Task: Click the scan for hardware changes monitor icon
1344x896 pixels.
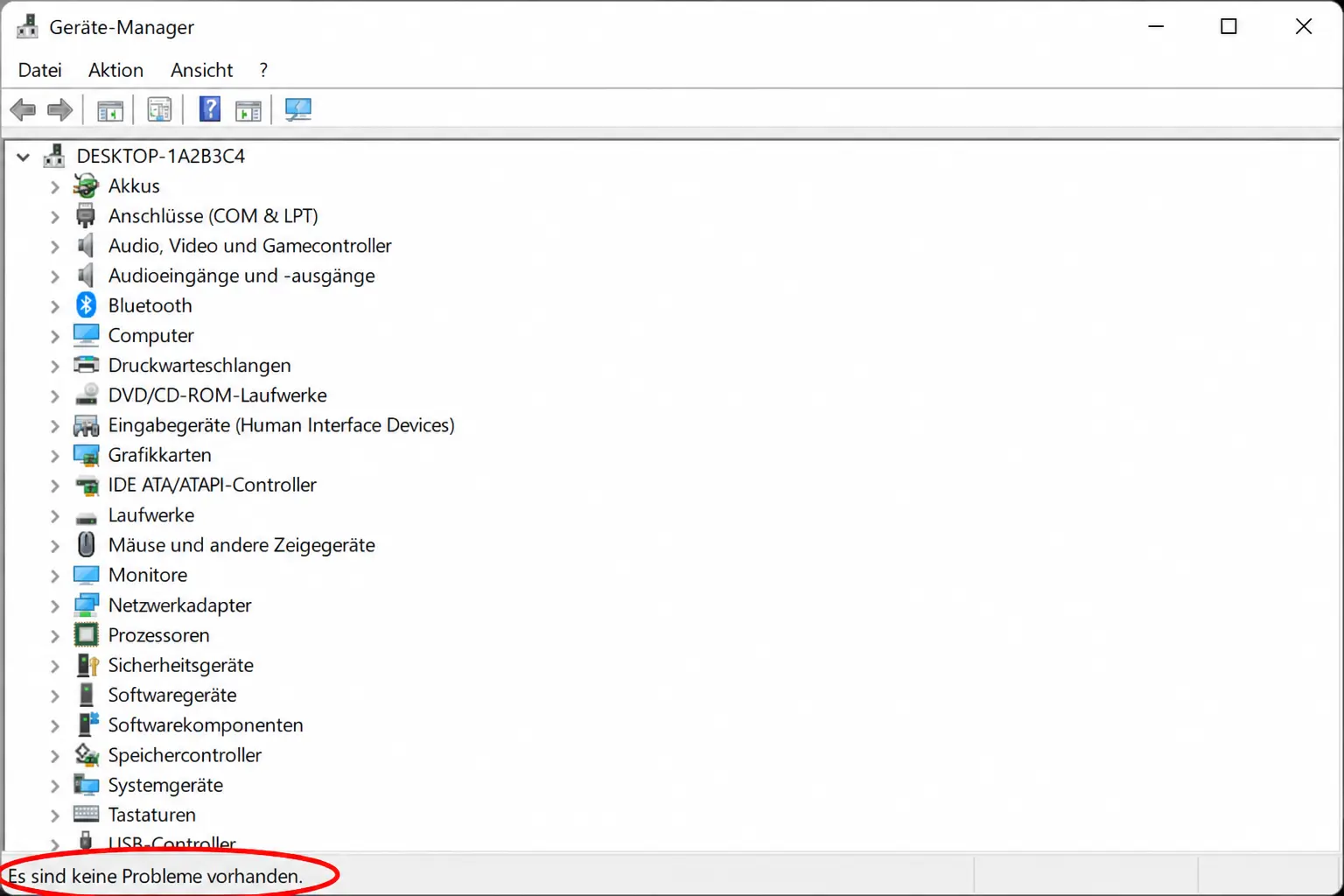Action: coord(298,109)
